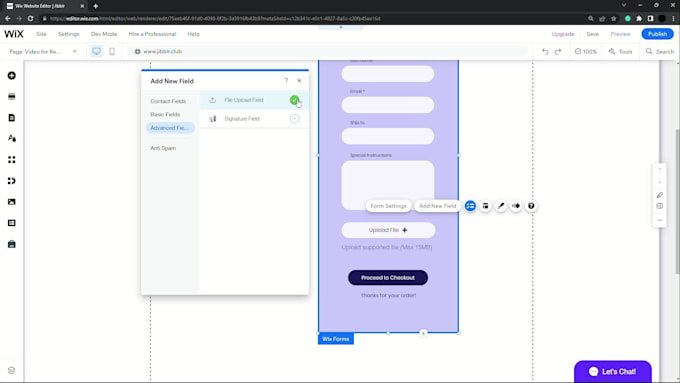Open the 100% zoom control

pyautogui.click(x=586, y=52)
